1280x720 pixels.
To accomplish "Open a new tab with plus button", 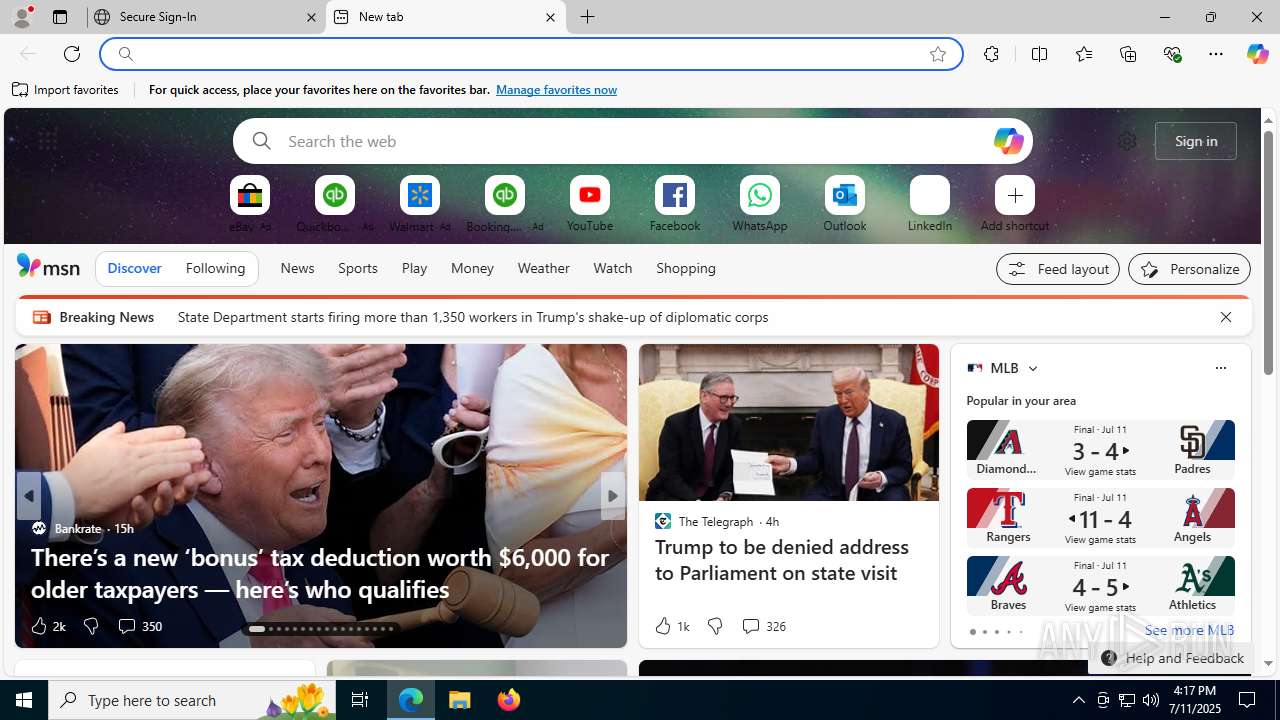I will tap(588, 17).
